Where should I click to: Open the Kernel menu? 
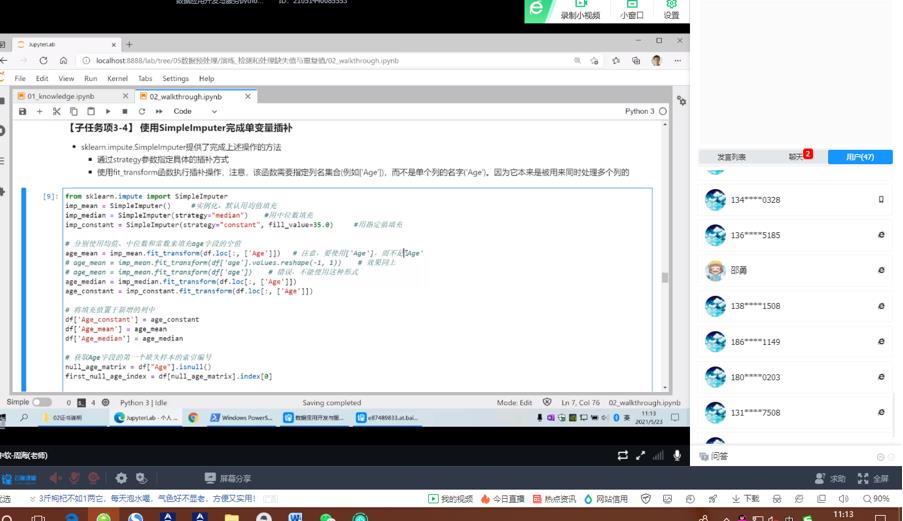point(117,78)
